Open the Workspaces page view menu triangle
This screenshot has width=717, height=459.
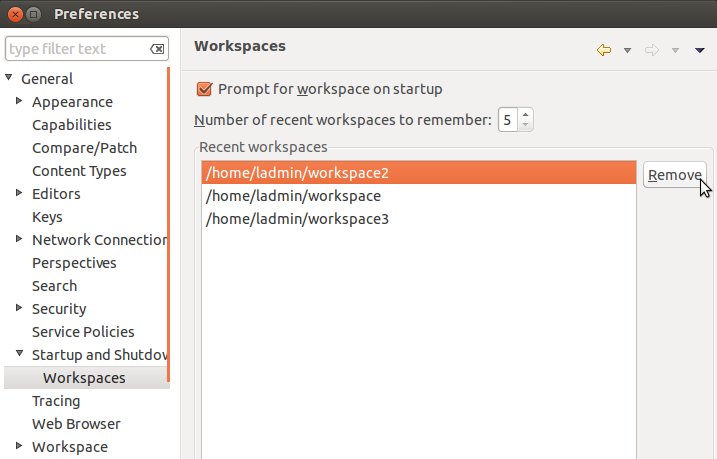(700, 50)
